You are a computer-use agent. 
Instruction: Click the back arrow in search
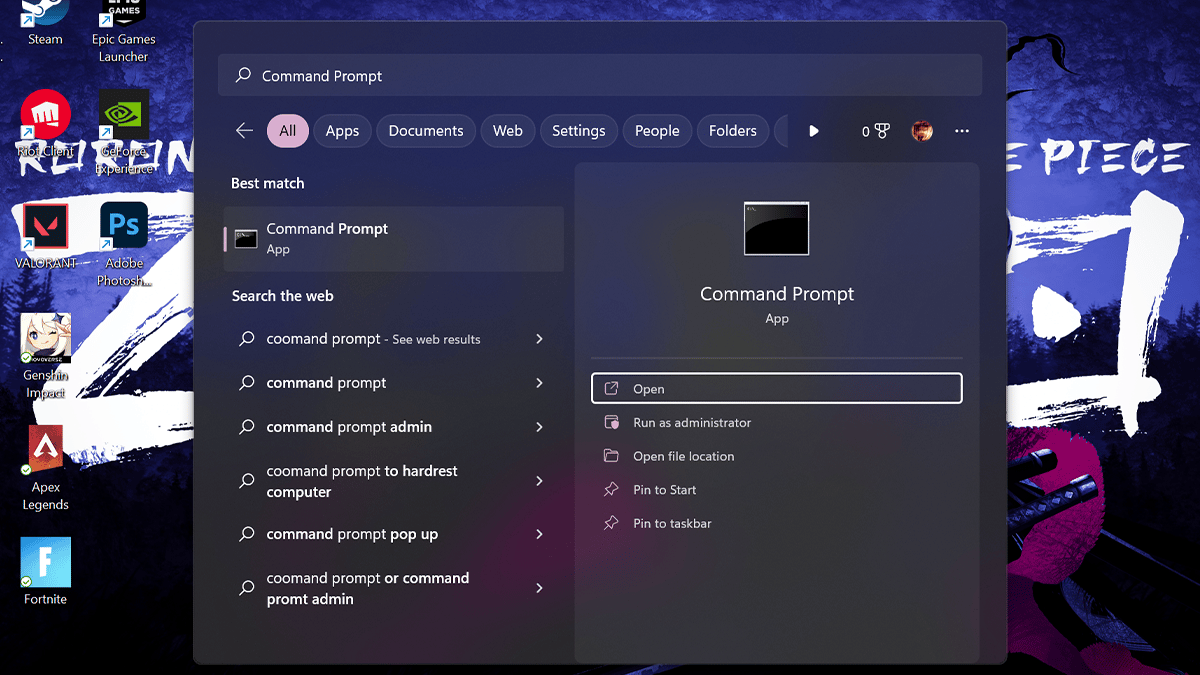pyautogui.click(x=244, y=131)
